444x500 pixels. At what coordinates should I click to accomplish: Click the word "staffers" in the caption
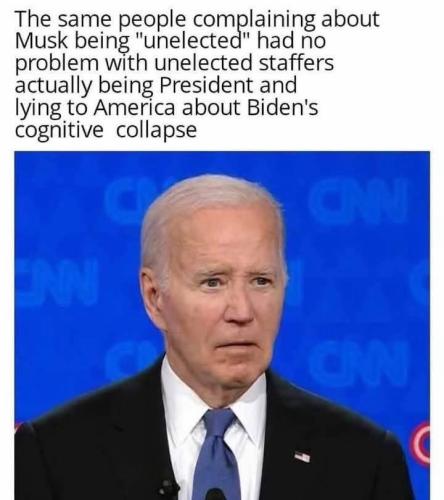pos(296,63)
